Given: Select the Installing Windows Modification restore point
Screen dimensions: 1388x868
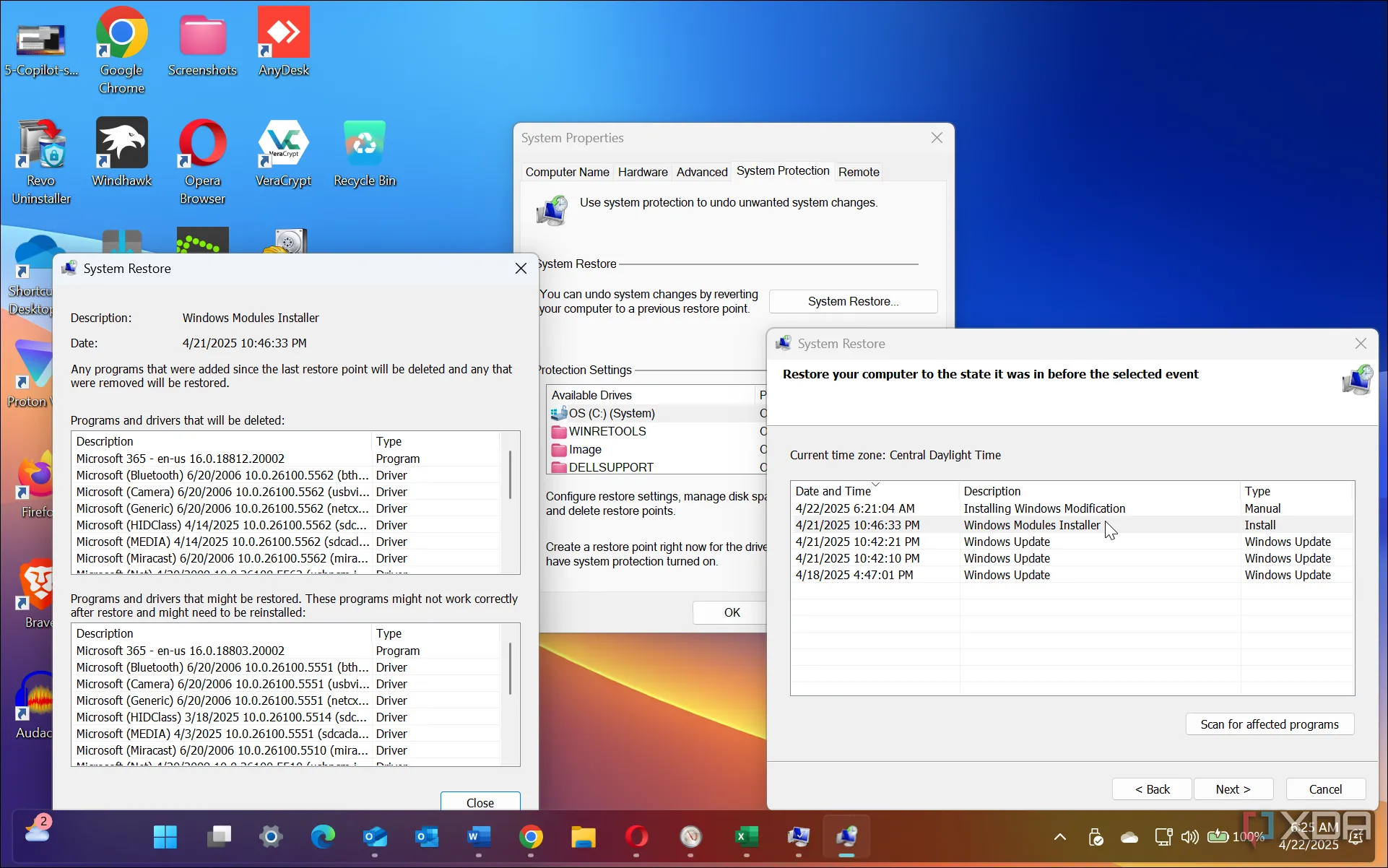Looking at the screenshot, I should pos(1044,508).
